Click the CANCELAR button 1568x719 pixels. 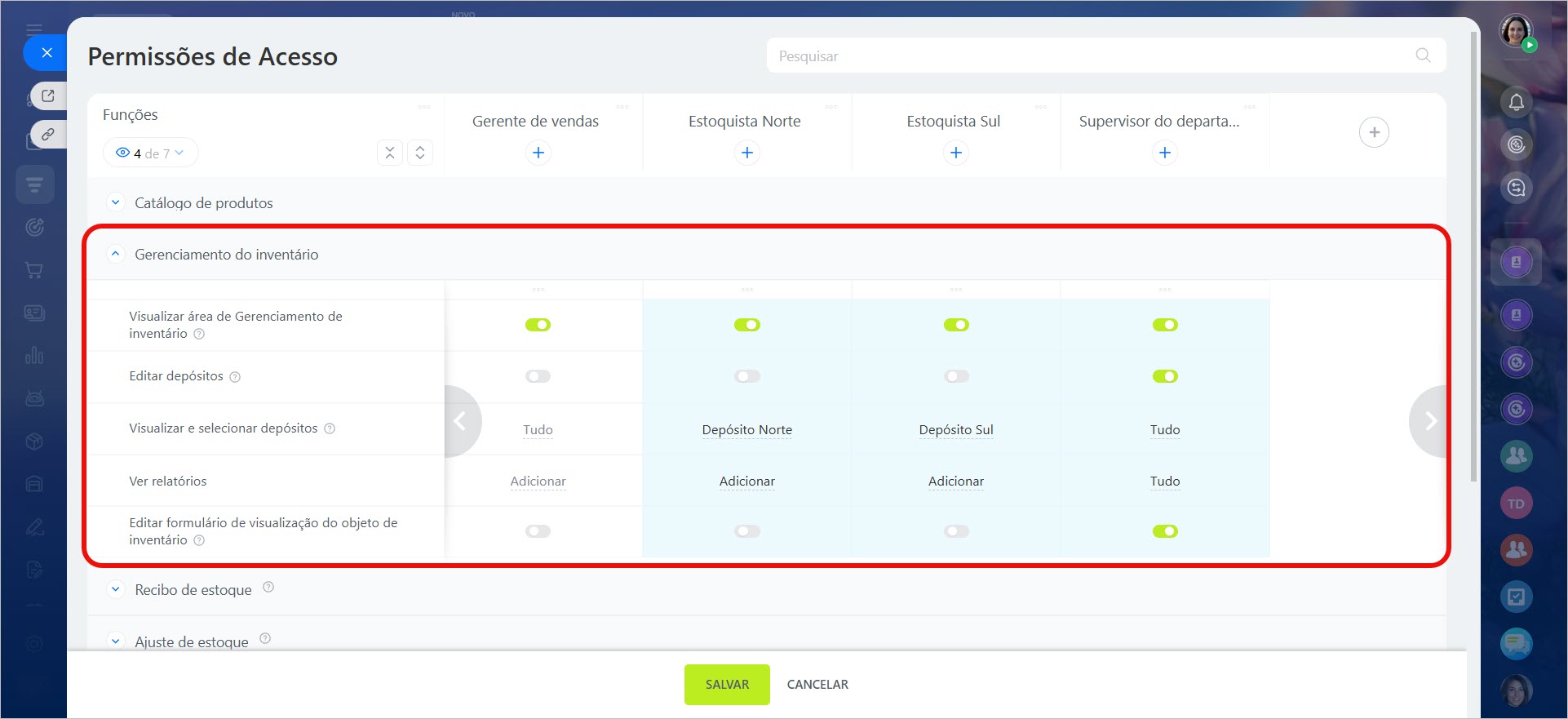[817, 684]
